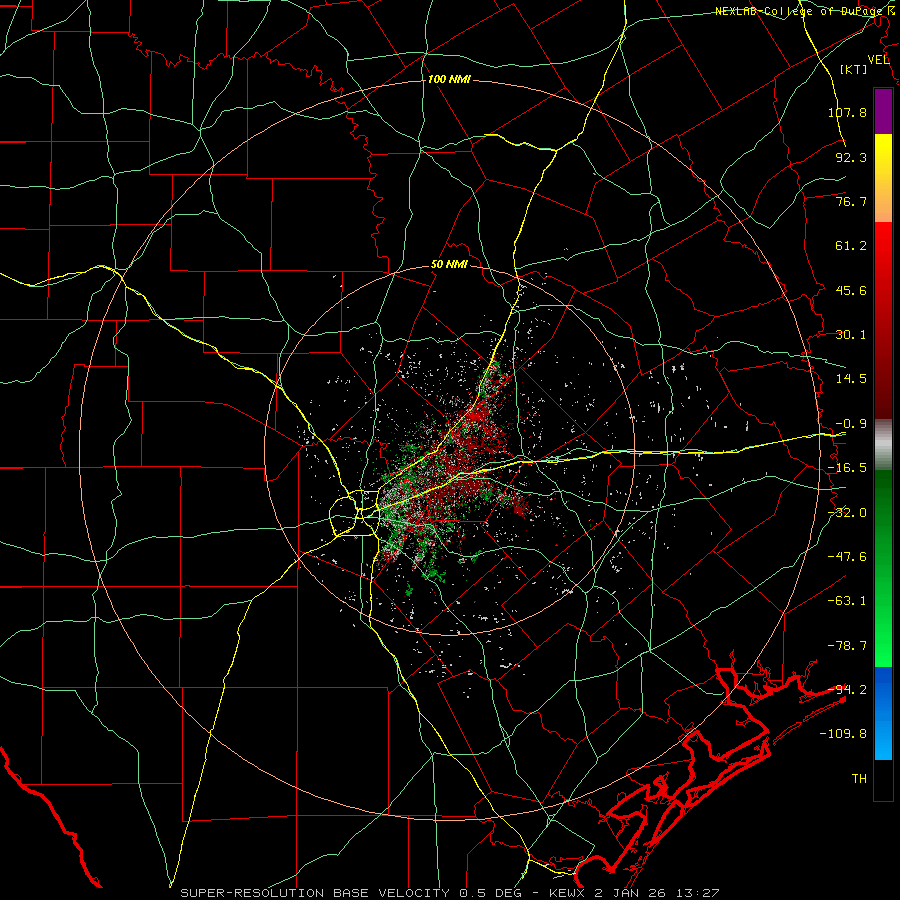Screen dimensions: 900x900
Task: Click the -0.9 velocity scale value
Action: click(x=851, y=424)
